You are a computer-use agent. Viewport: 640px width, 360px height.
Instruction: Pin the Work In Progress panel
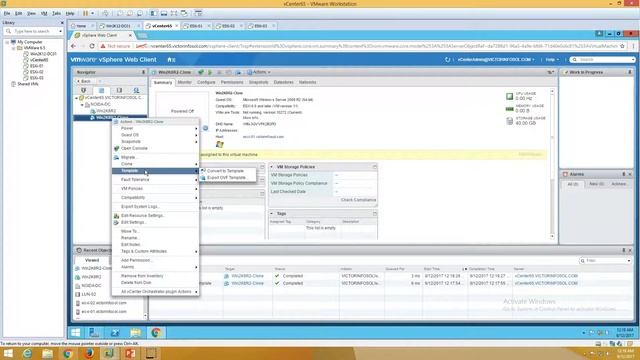click(630, 72)
